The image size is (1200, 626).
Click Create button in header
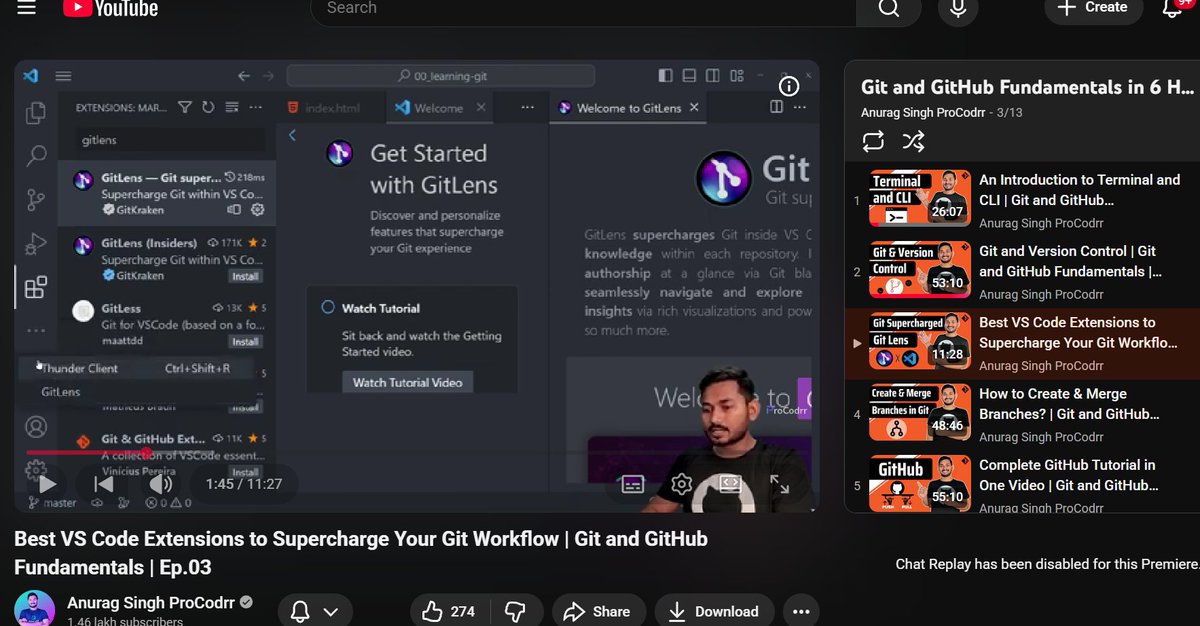(x=1093, y=8)
